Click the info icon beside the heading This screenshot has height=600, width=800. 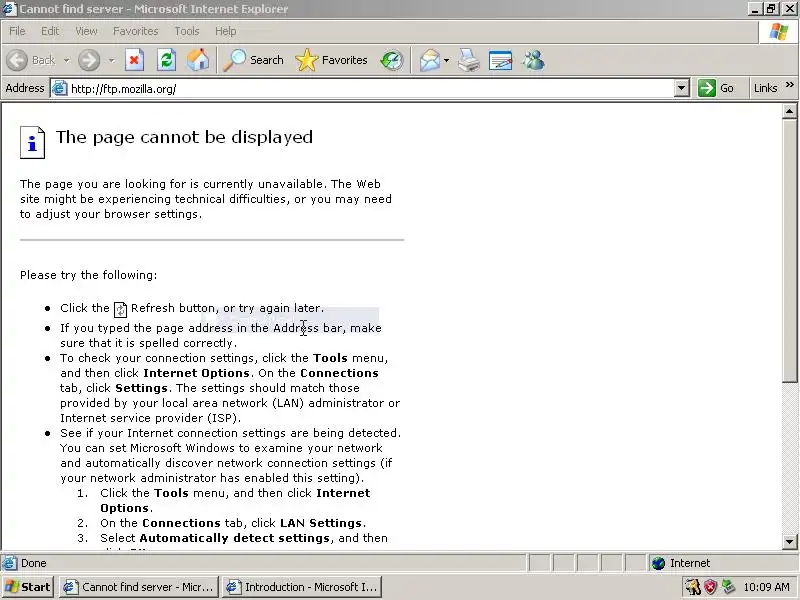tap(32, 142)
